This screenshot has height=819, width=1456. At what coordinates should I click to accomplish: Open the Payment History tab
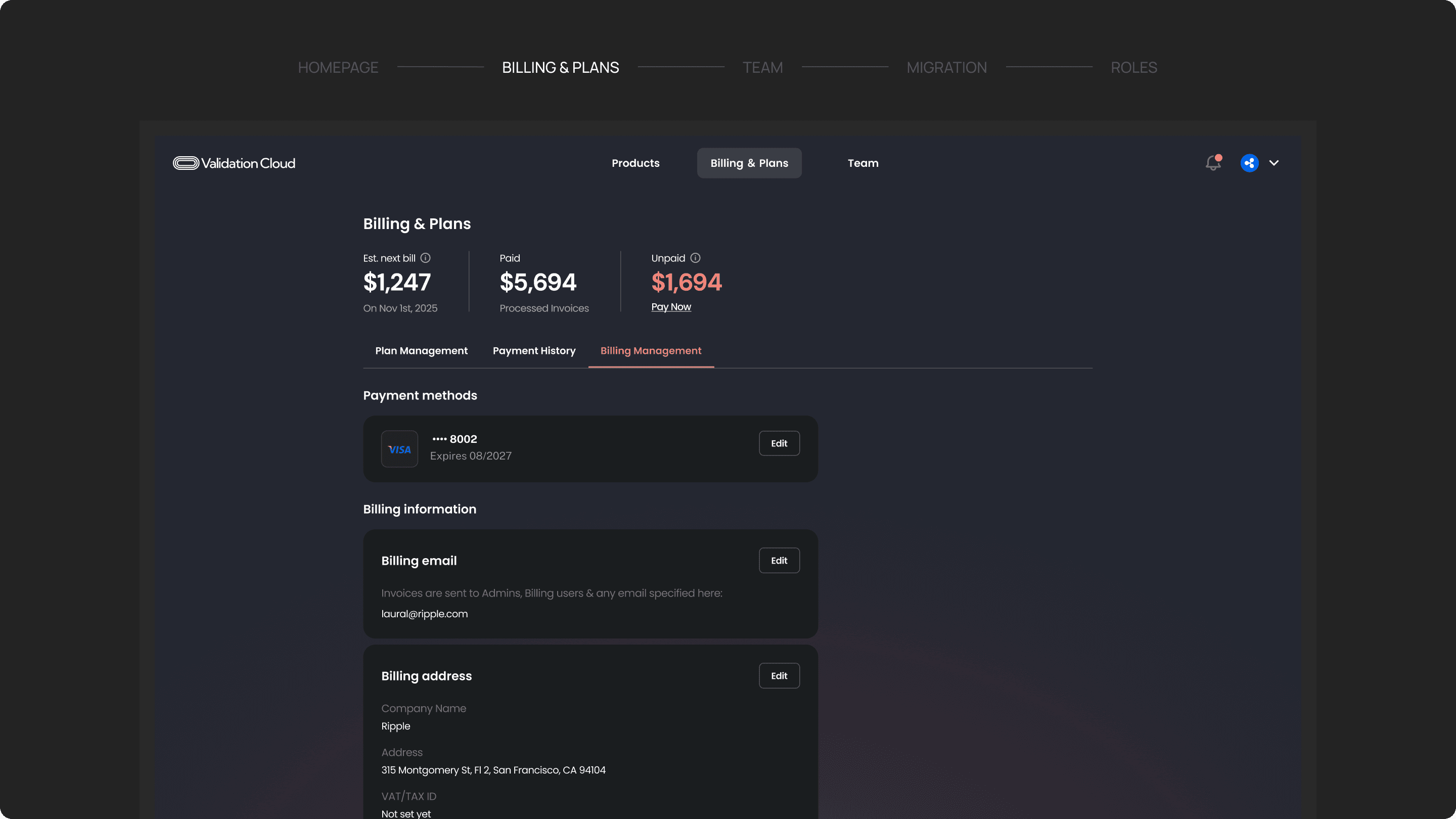click(533, 351)
